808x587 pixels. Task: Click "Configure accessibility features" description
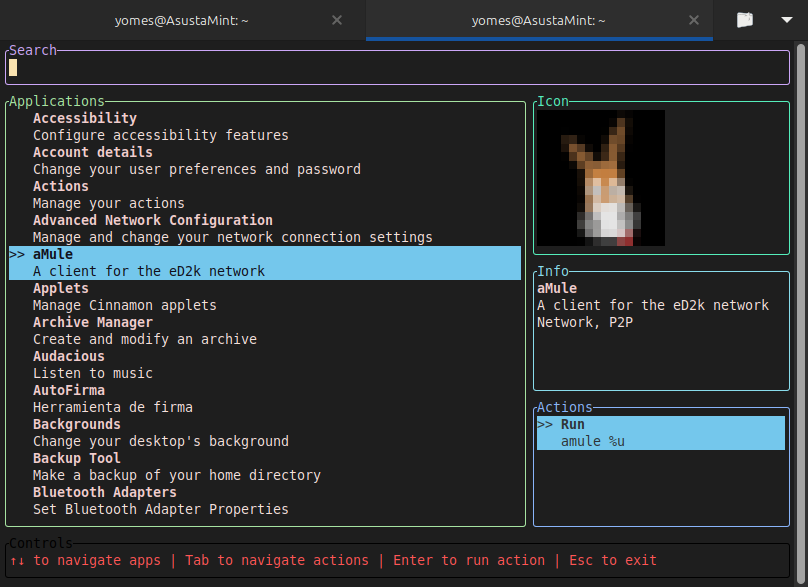161,135
